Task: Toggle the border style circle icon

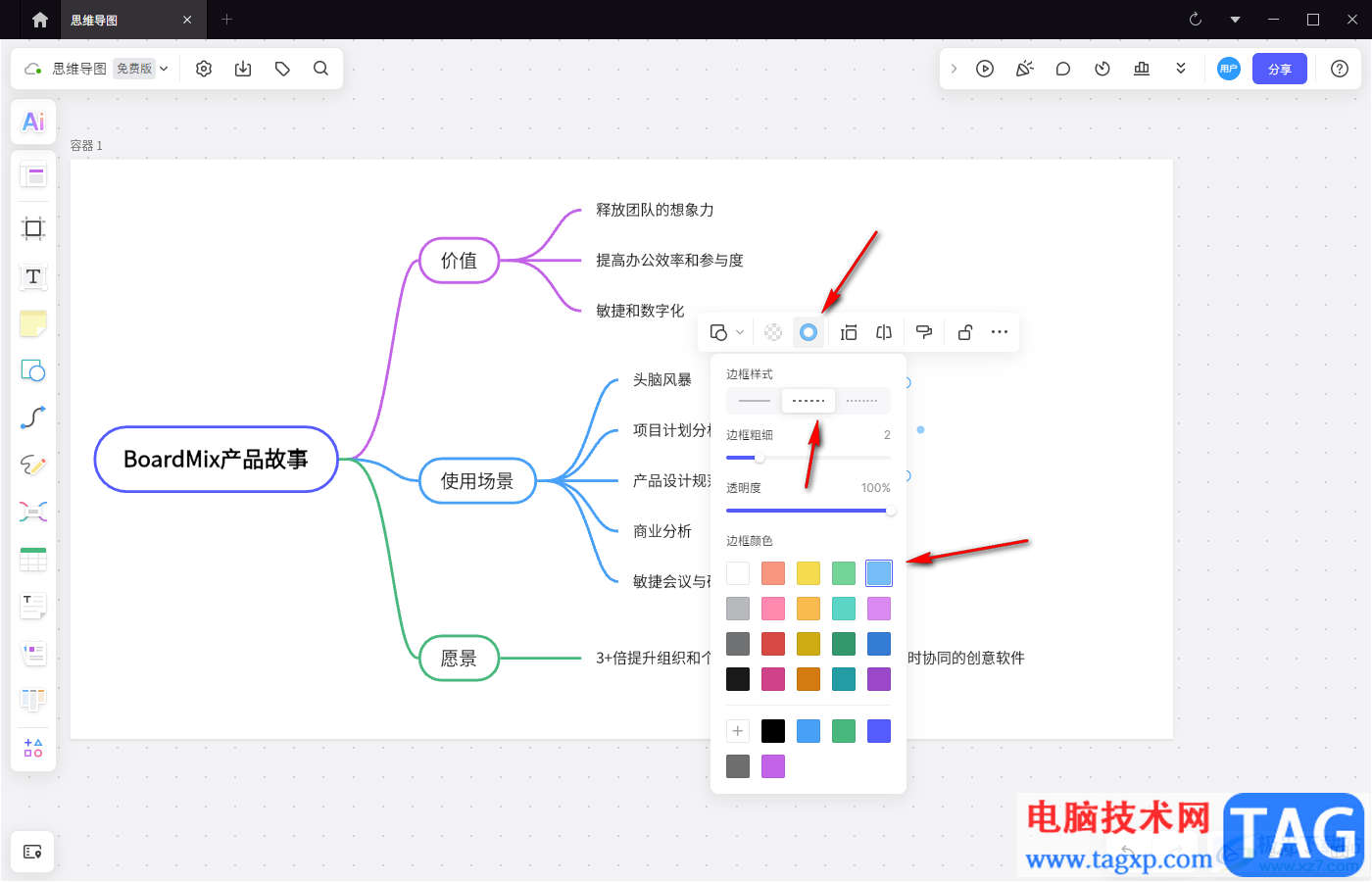Action: point(808,332)
